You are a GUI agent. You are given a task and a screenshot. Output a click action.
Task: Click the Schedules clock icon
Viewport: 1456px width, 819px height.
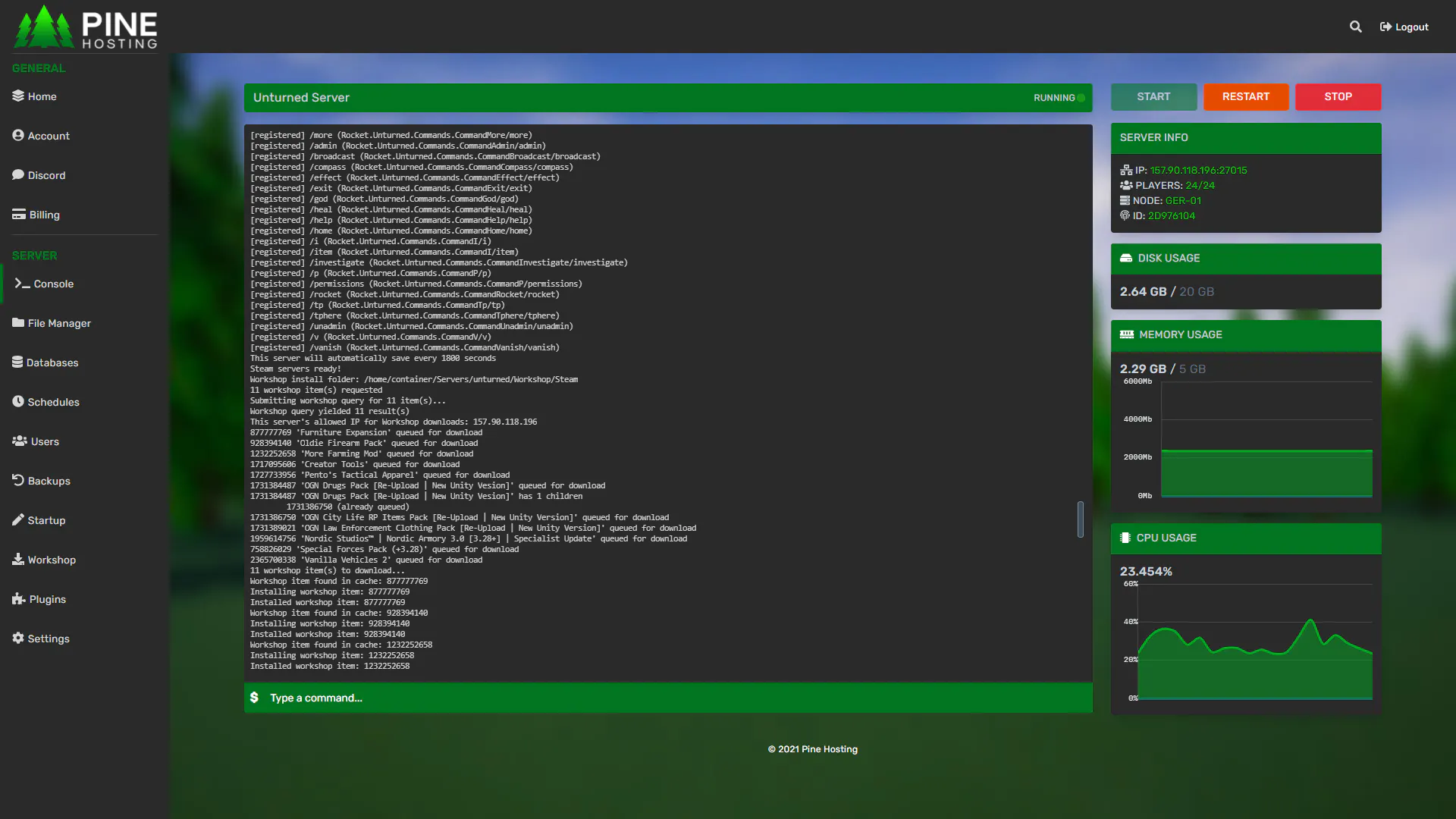click(18, 401)
